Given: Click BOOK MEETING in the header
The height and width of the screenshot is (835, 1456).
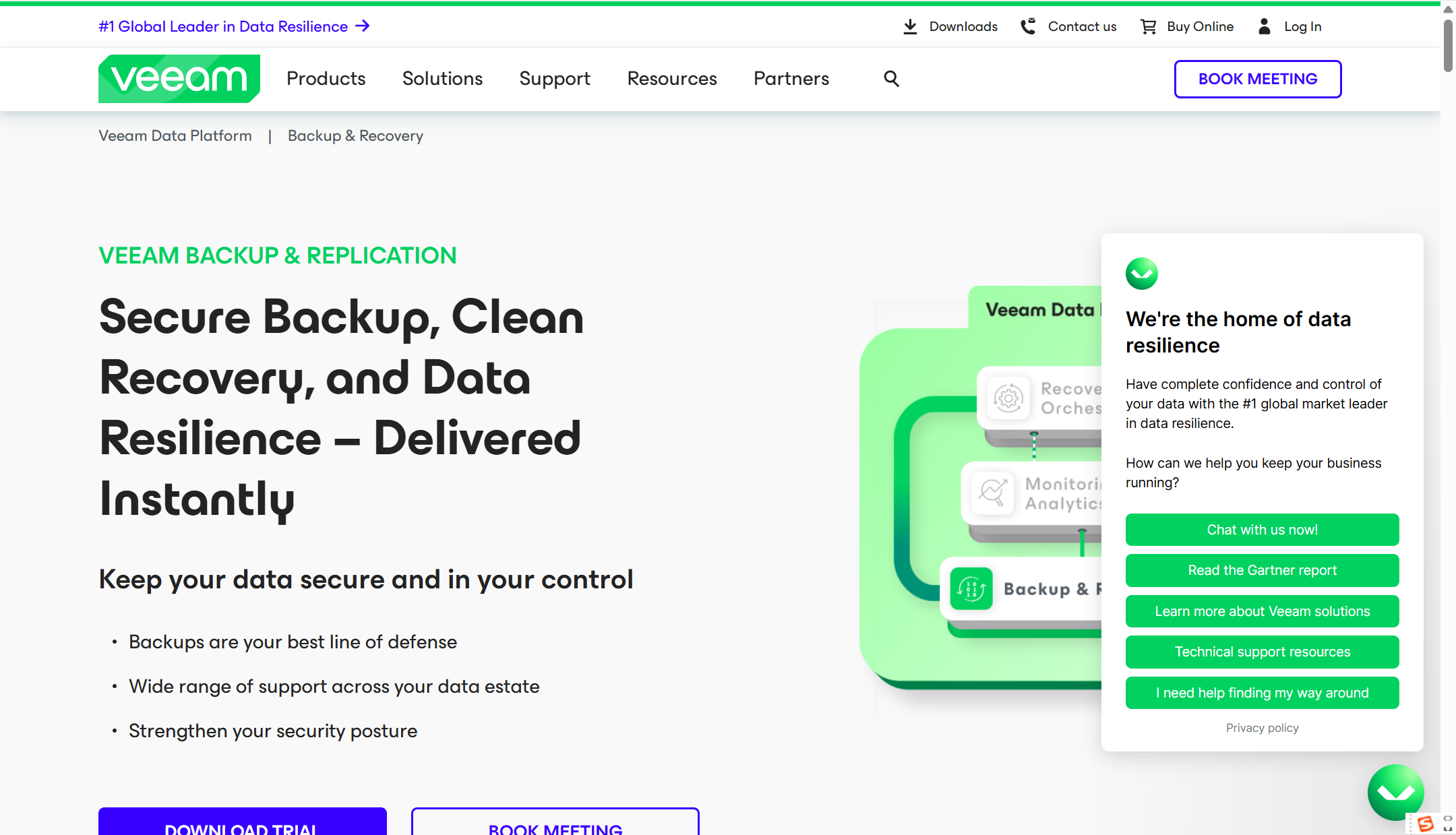Looking at the screenshot, I should coord(1257,79).
